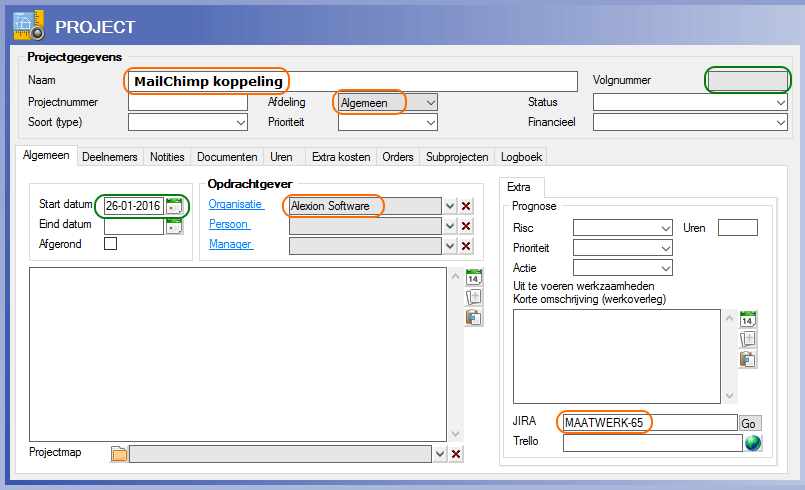Click the Naam field with MailChimp koppeling

tap(353, 82)
